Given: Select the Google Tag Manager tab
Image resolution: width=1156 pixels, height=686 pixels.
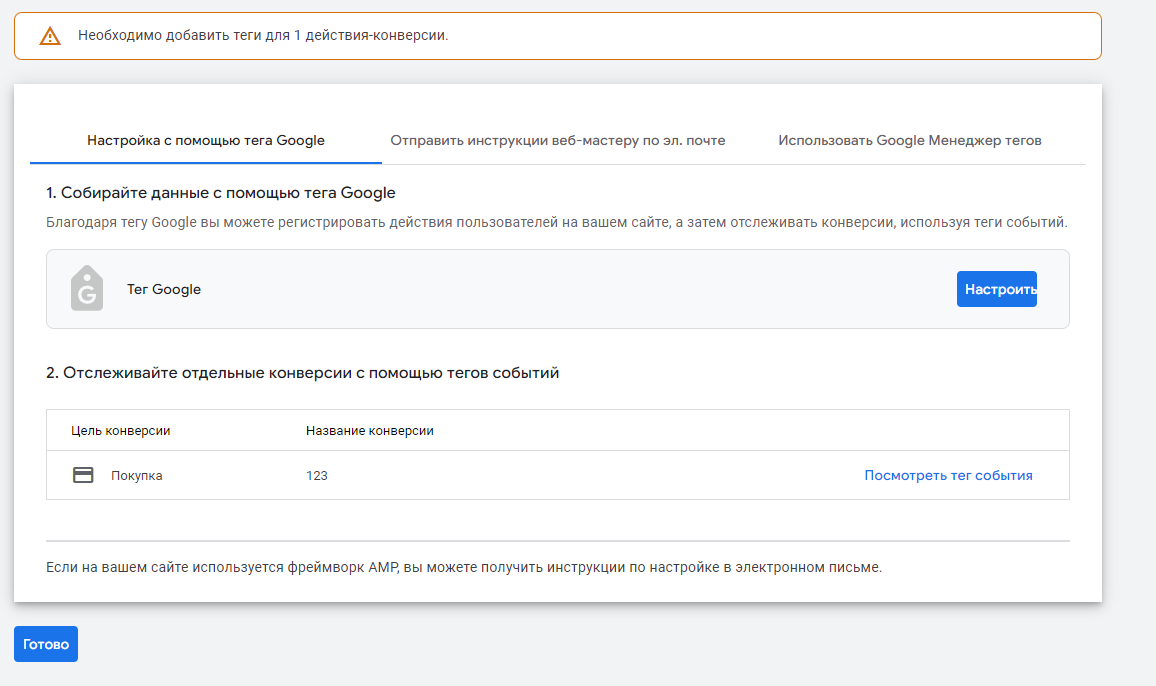Looking at the screenshot, I should point(910,141).
